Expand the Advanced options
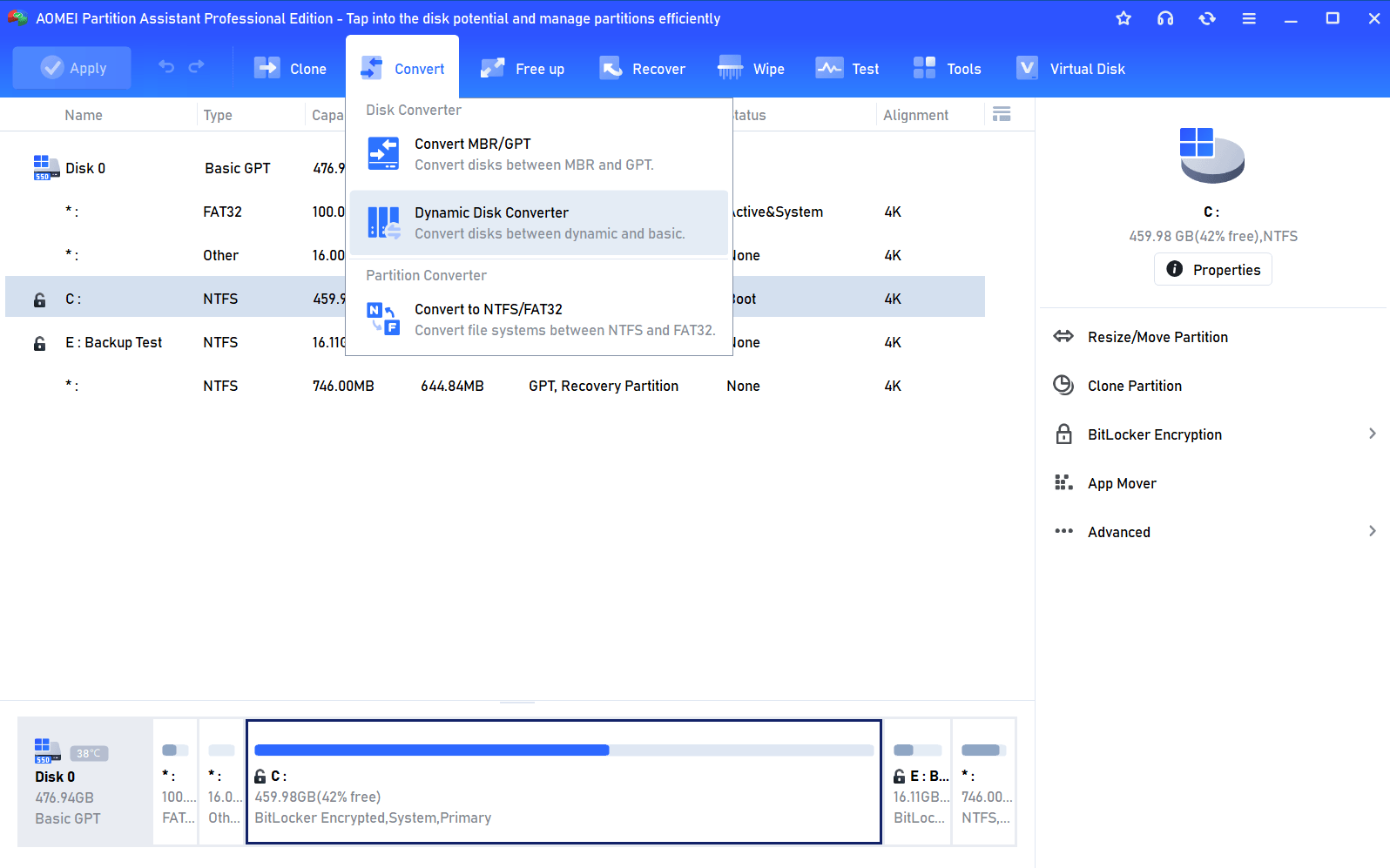The height and width of the screenshot is (868, 1390). click(1372, 531)
